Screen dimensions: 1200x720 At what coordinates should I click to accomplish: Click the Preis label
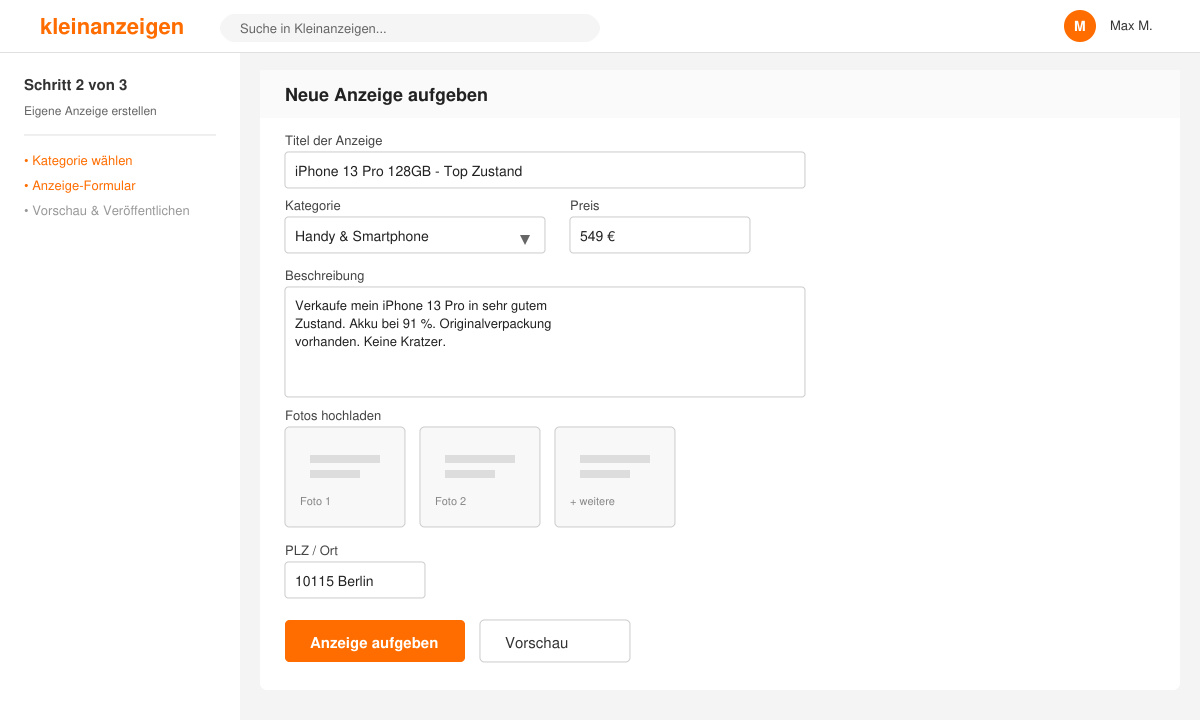[x=585, y=205]
